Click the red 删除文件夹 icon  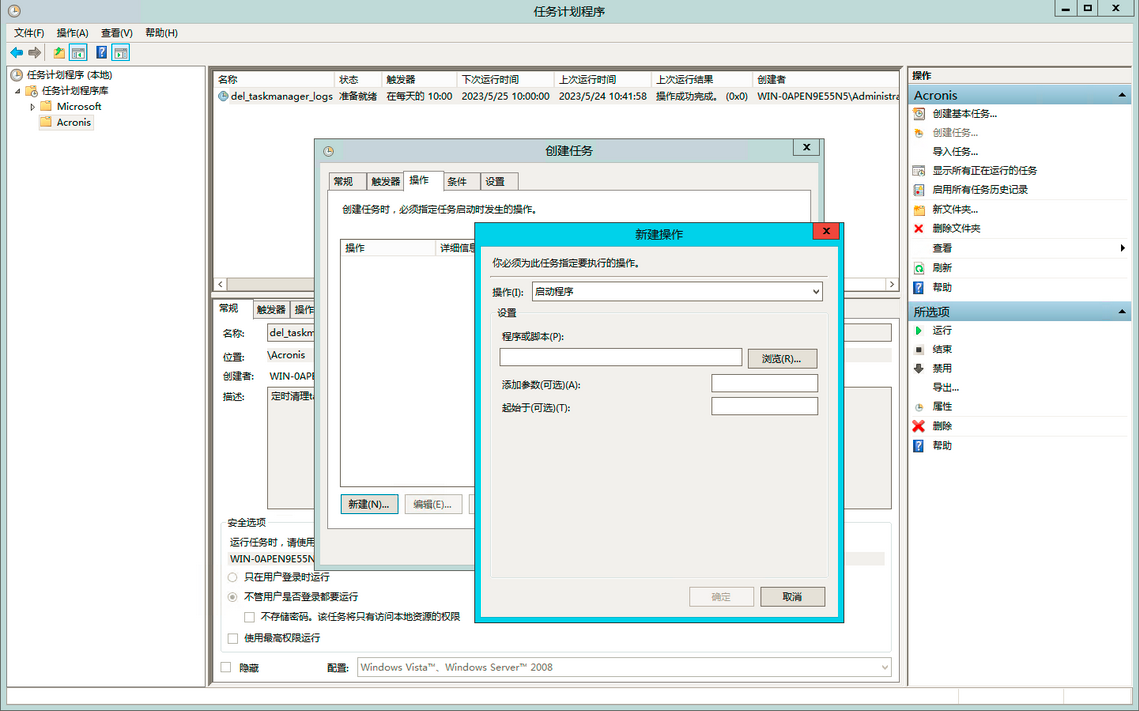[919, 228]
